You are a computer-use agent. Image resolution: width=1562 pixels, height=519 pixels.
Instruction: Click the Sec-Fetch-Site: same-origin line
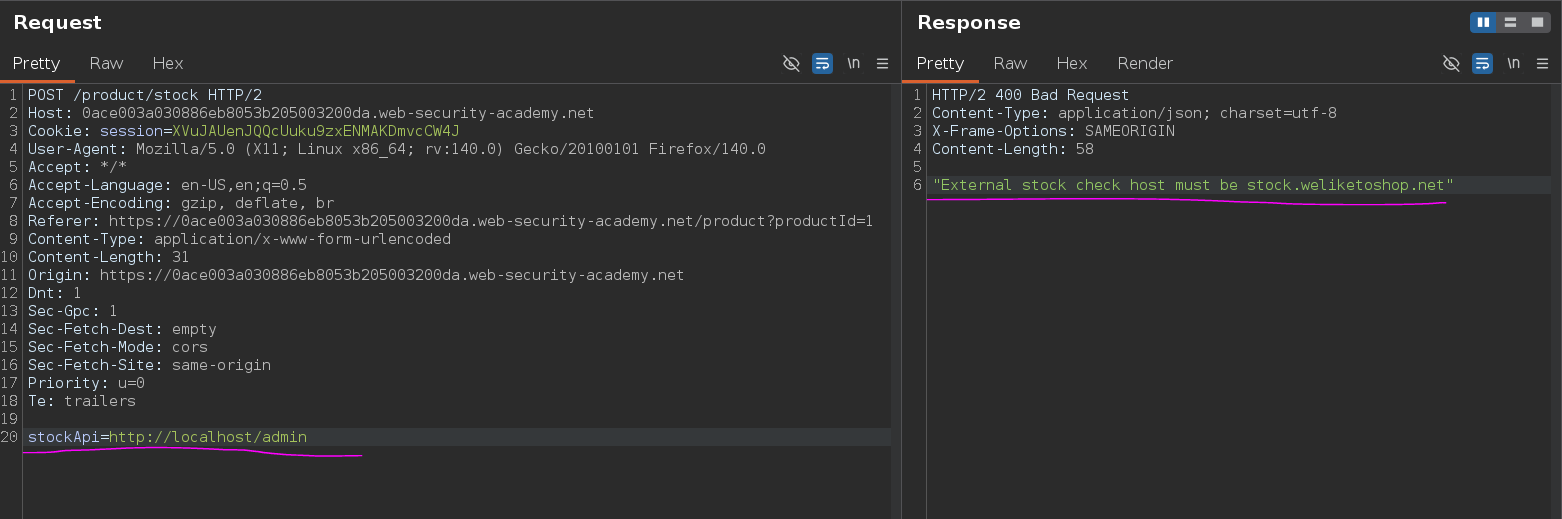pyautogui.click(x=149, y=365)
